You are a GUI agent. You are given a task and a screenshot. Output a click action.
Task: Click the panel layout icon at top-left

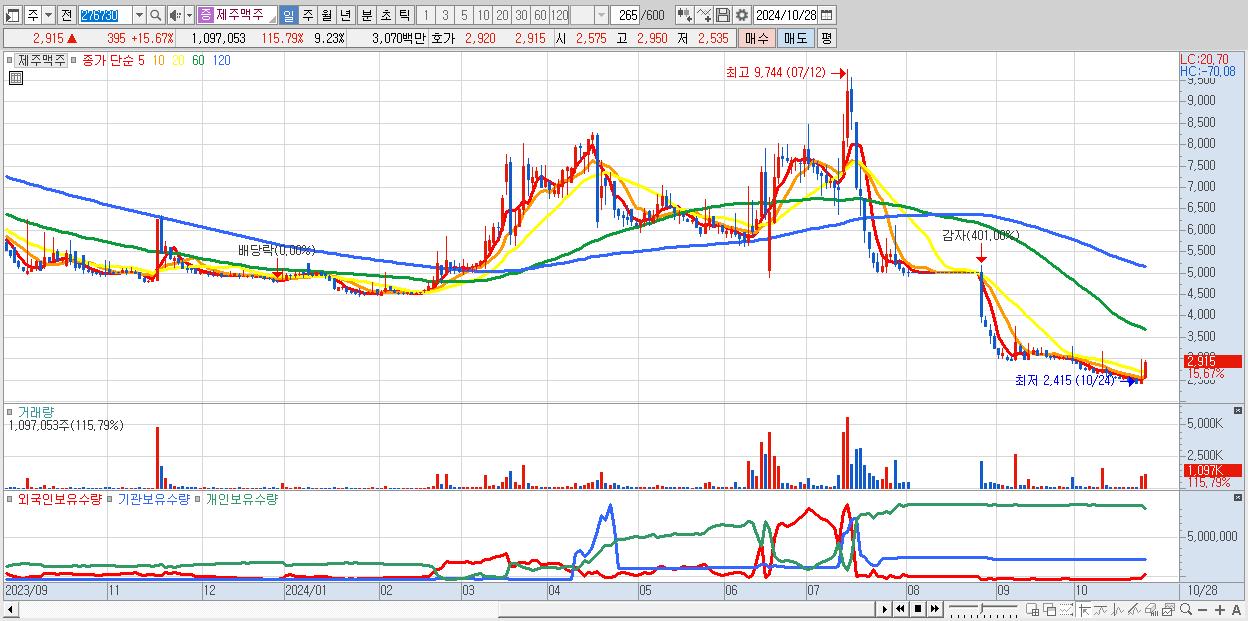coord(13,15)
